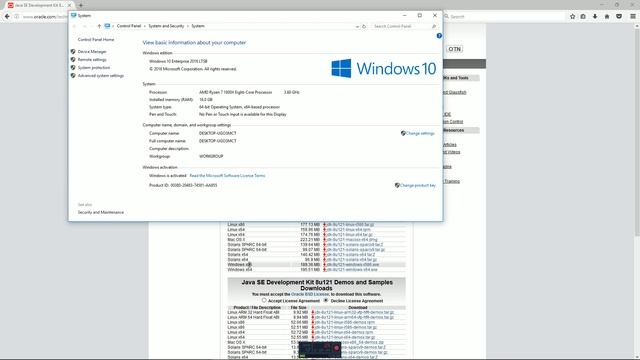This screenshot has height=360, width=640.
Task: Open Advanced system settings link
Action: [x=100, y=76]
